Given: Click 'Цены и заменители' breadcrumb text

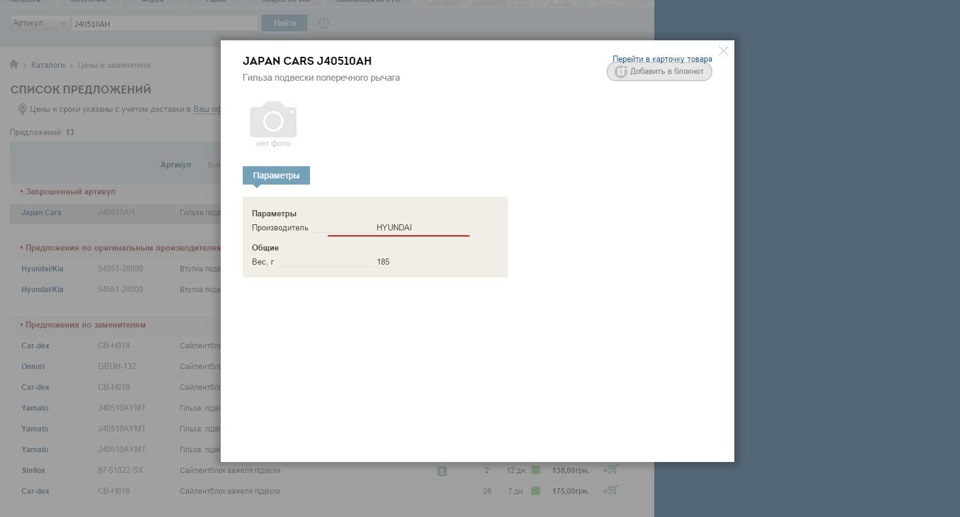Looking at the screenshot, I should [x=114, y=65].
